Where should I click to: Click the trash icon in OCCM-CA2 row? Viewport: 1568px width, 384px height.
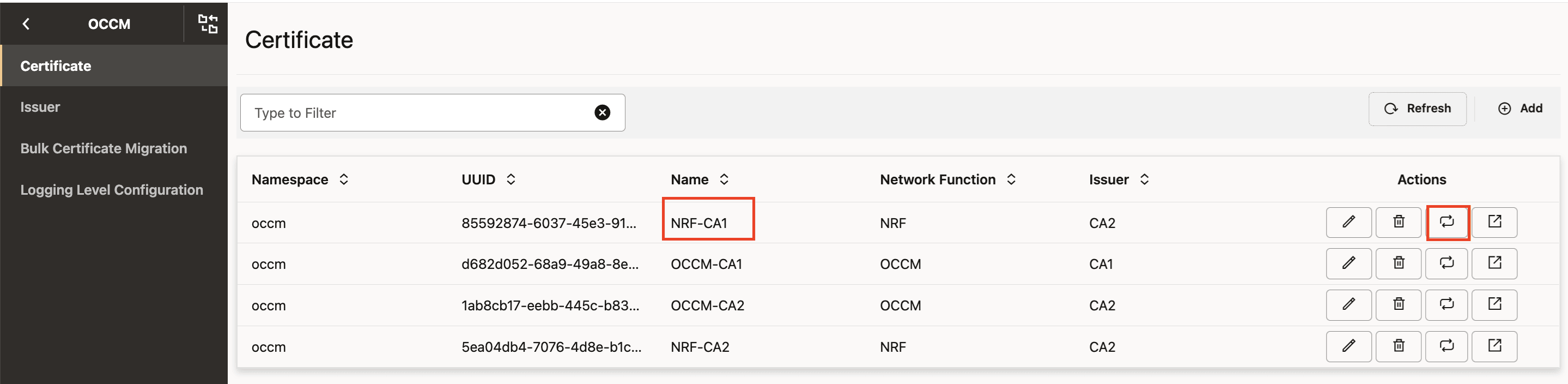coord(1398,305)
